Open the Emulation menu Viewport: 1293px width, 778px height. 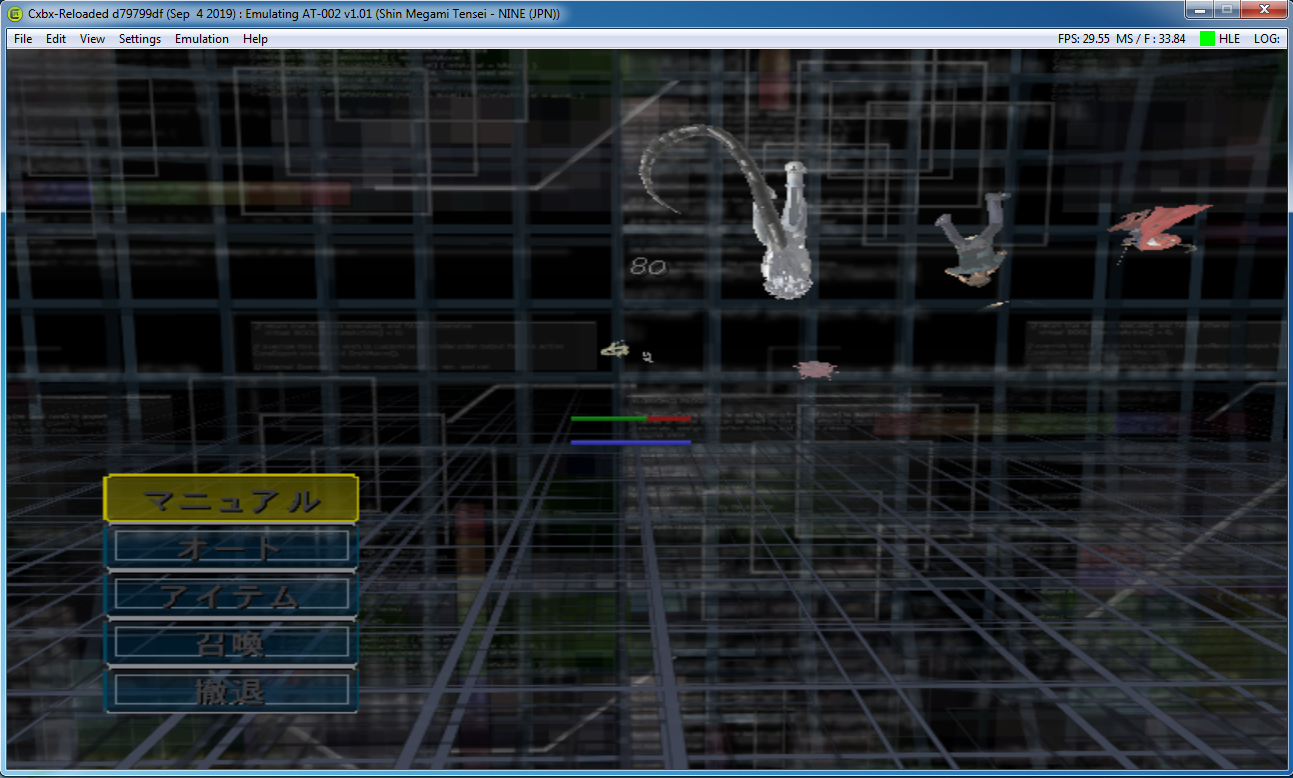tap(202, 39)
